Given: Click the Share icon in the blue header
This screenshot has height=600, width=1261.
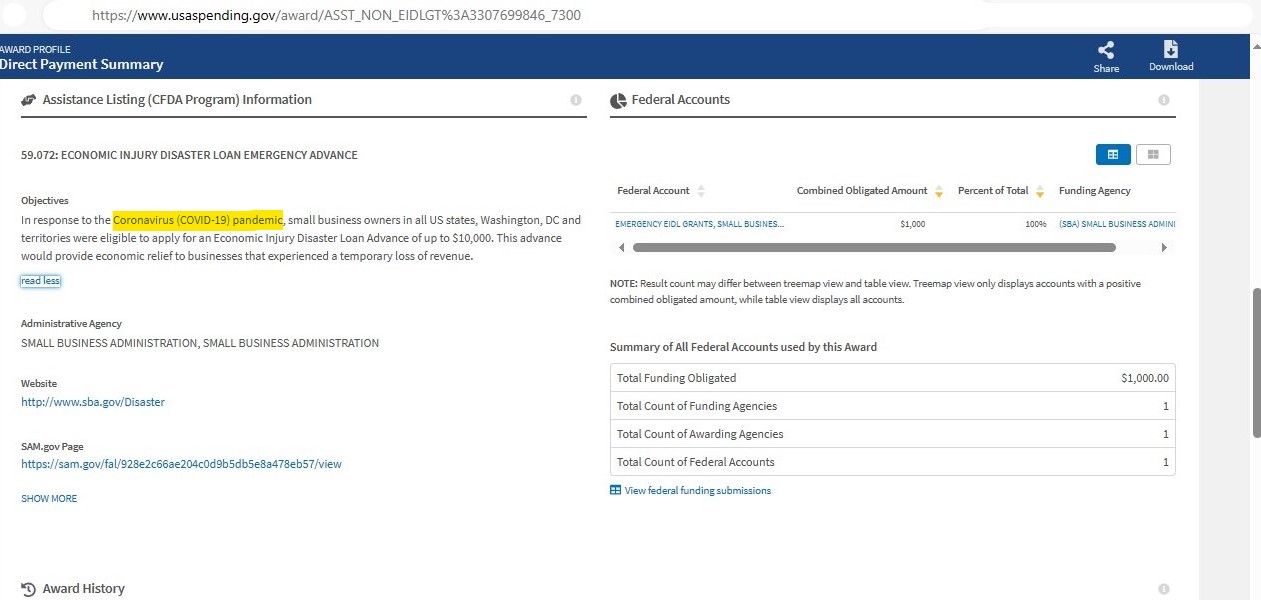Looking at the screenshot, I should point(1106,50).
